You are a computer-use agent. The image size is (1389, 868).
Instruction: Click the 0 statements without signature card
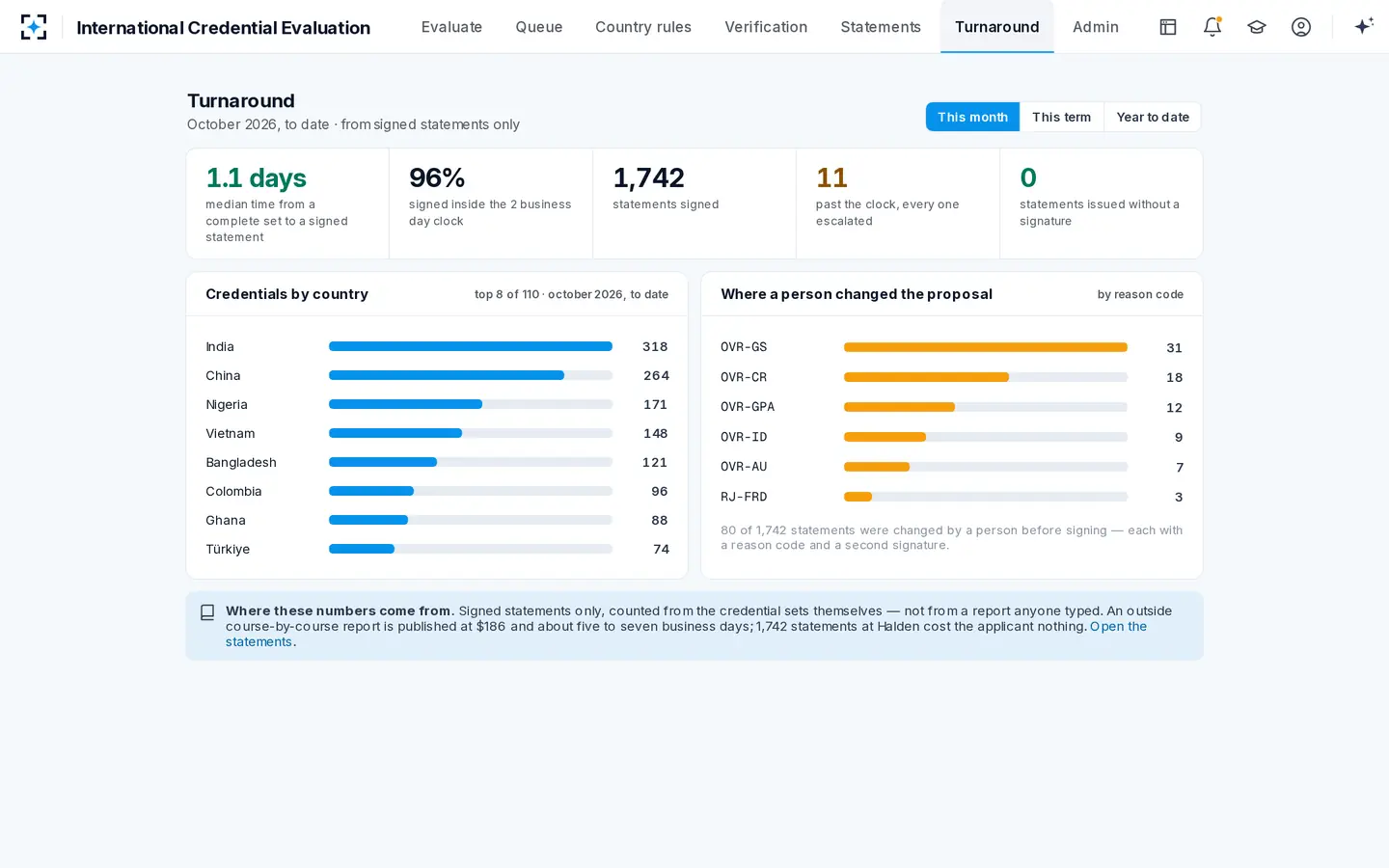1102,203
